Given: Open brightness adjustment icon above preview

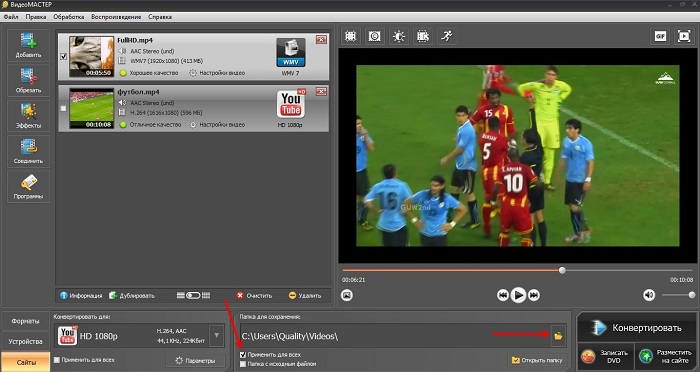Looking at the screenshot, I should 398,36.
